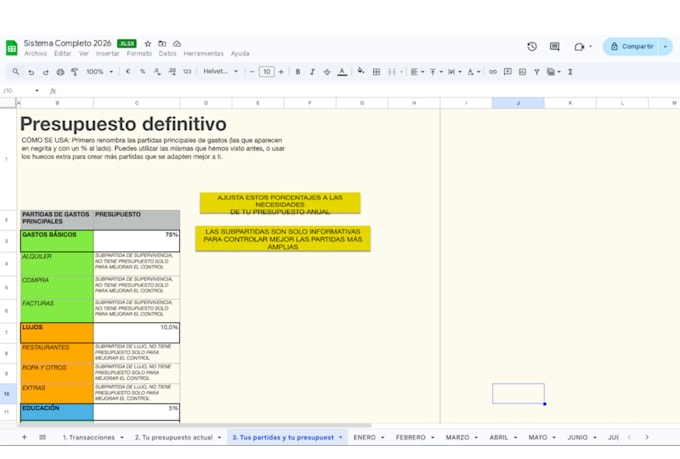
Task: View cloud save status icon
Action: [x=177, y=43]
